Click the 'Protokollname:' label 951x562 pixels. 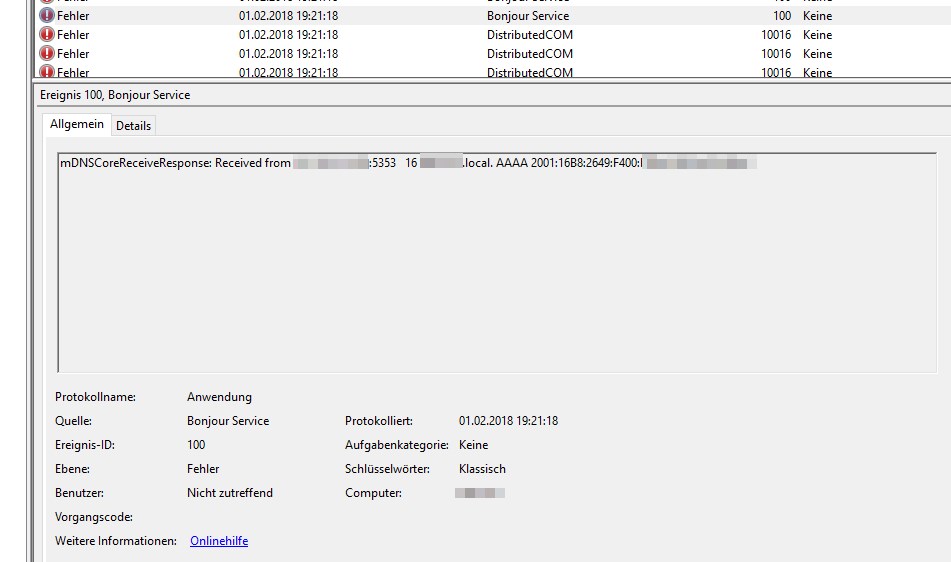[95, 397]
